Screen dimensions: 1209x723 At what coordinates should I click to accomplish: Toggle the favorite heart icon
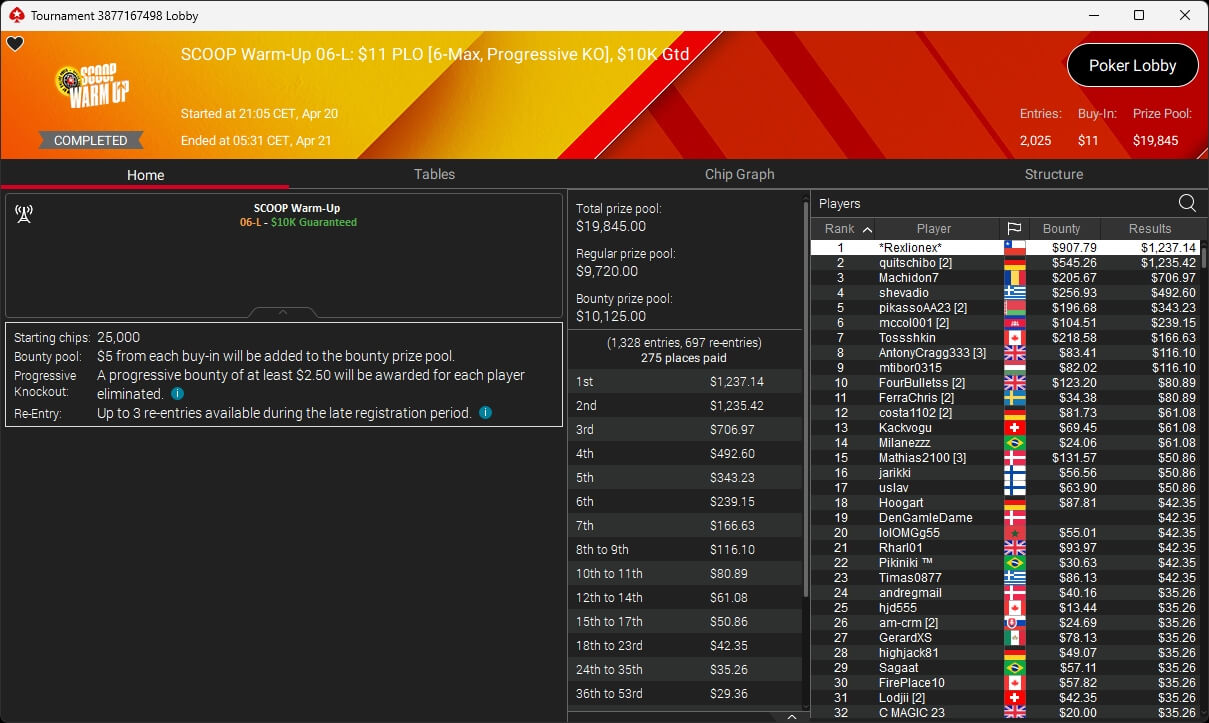point(15,44)
